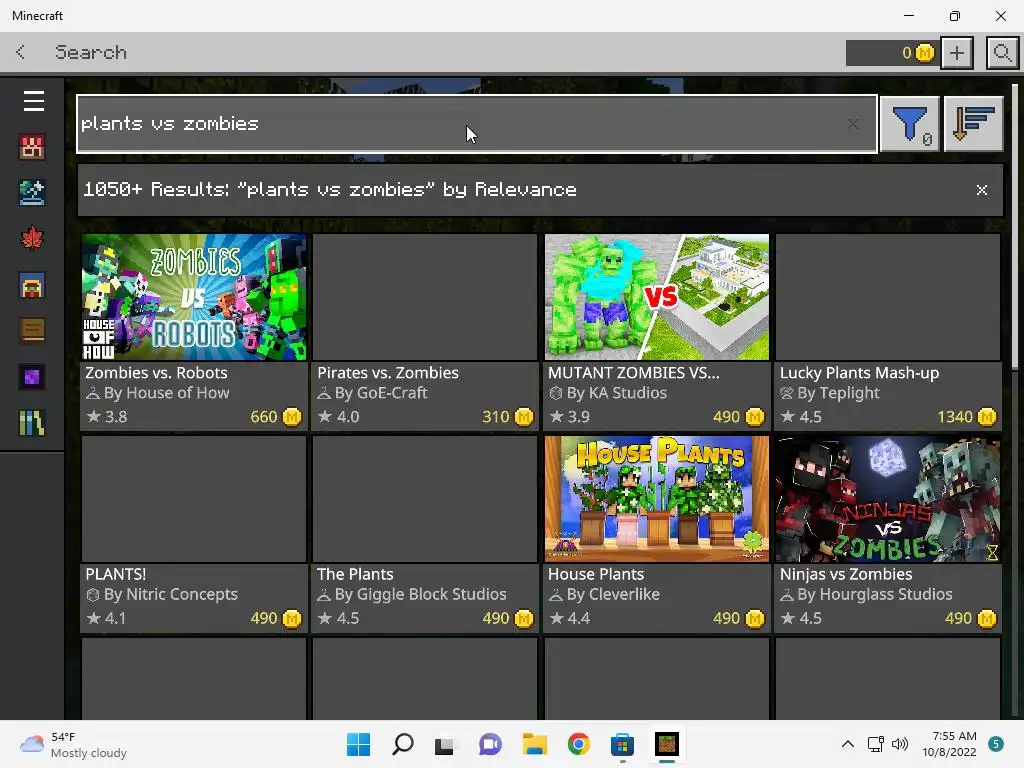Click the 310 coin price on Pirates vs. Zombies
The height and width of the screenshot is (768, 1024).
coord(507,417)
